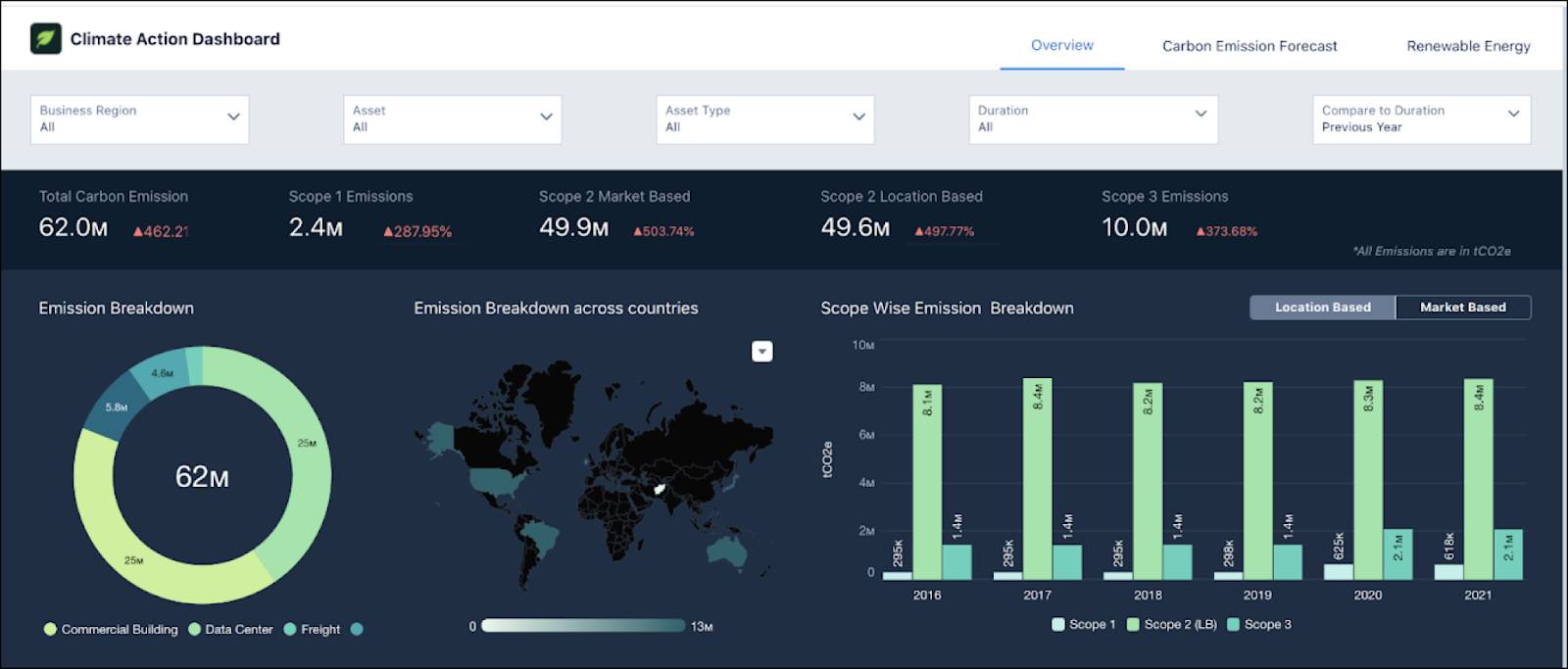Click the red increase arrow beside 287.95%
Viewport: 1568px width, 669px height.
388,232
